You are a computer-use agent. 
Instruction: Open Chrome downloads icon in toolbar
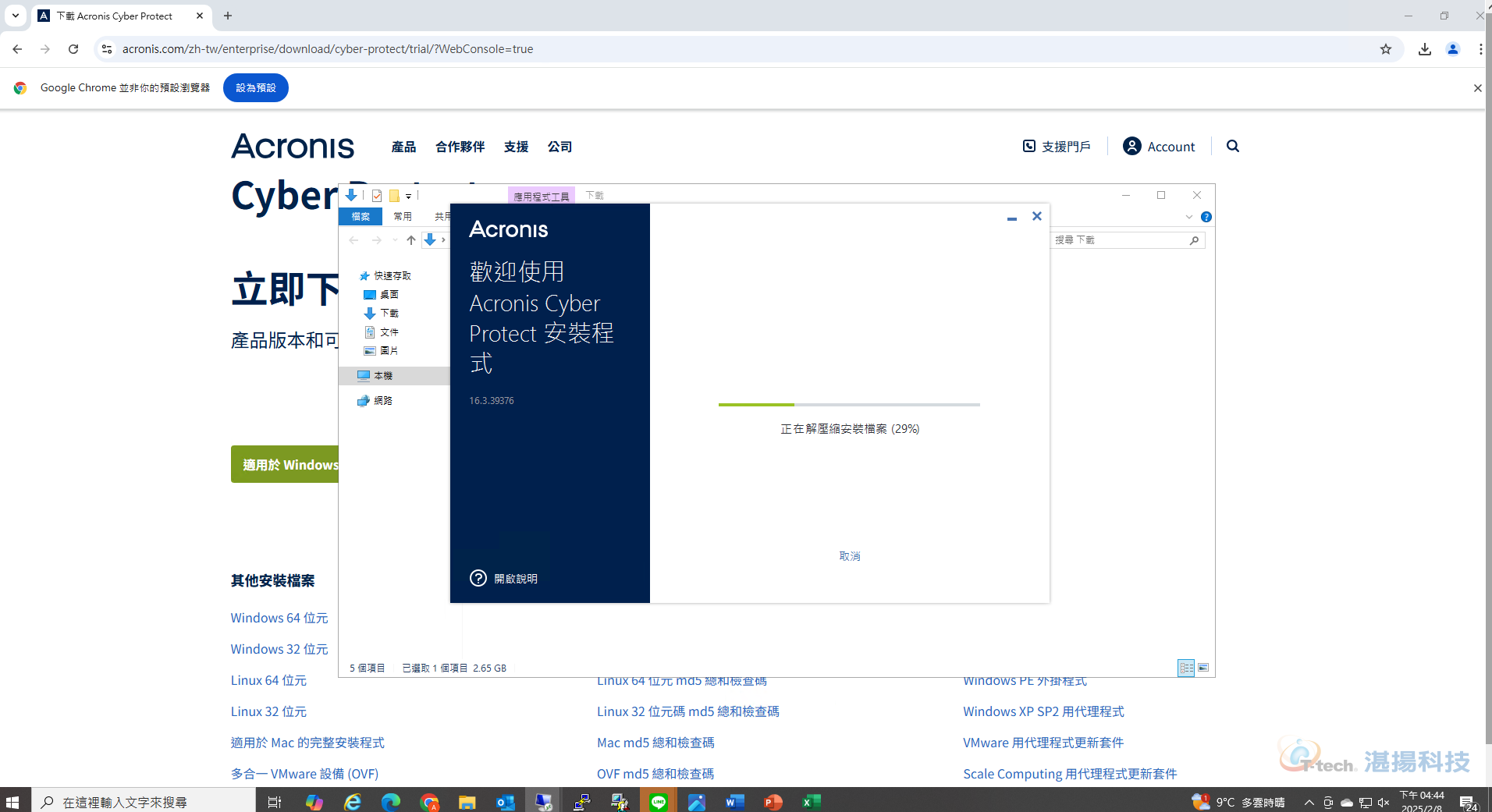click(x=1425, y=49)
